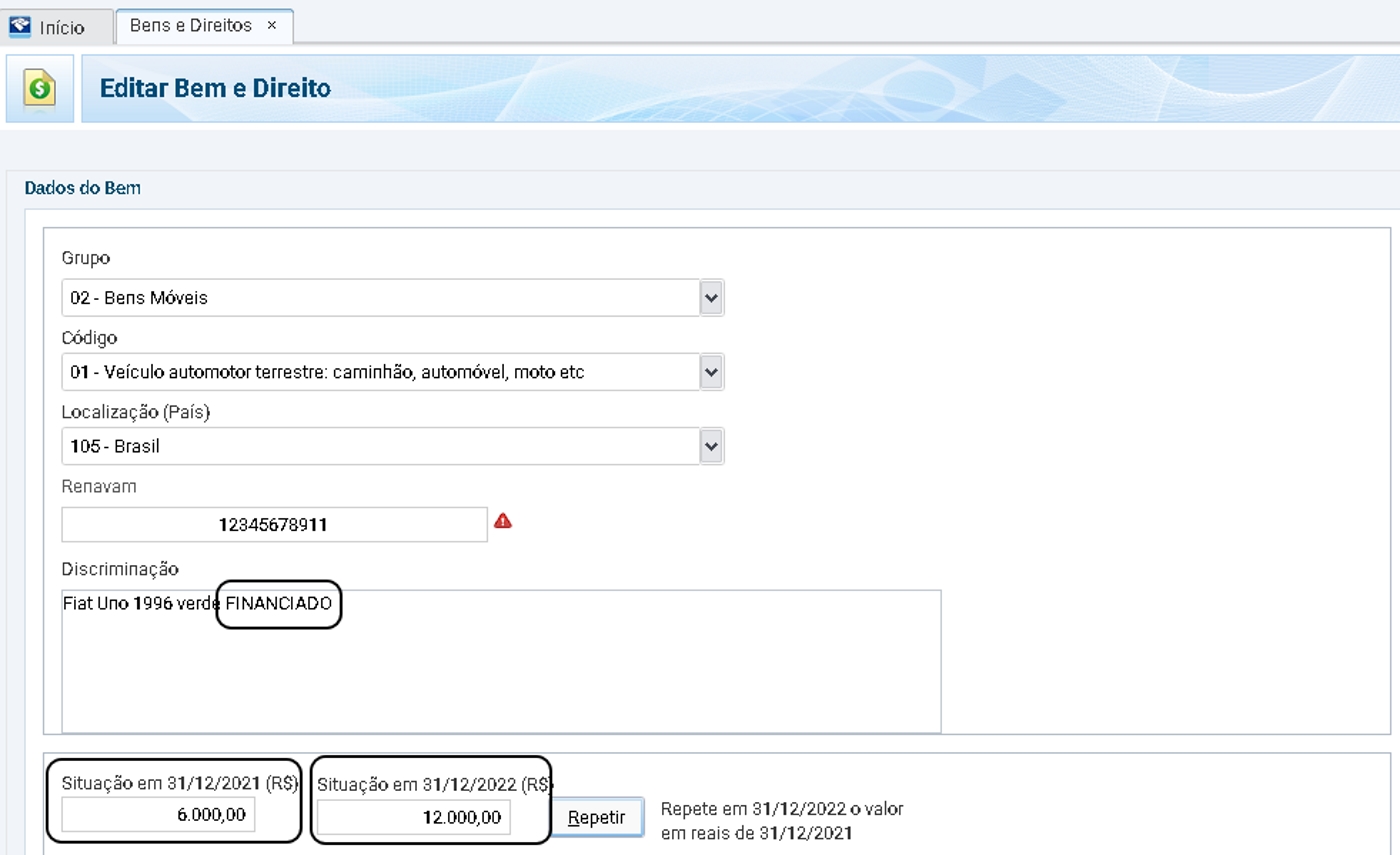Switch to the Início tab
The height and width of the screenshot is (855, 1400).
click(56, 27)
